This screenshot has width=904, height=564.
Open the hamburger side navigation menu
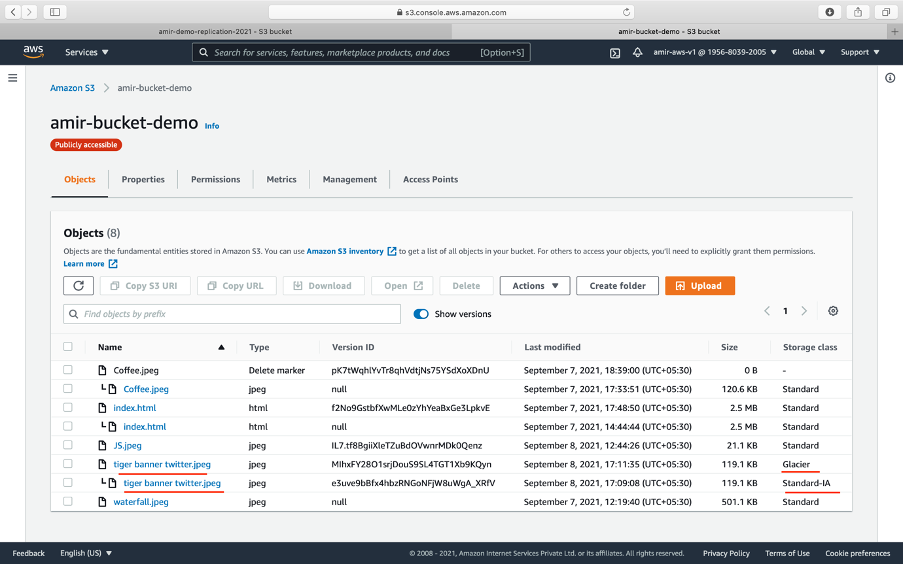pos(13,78)
